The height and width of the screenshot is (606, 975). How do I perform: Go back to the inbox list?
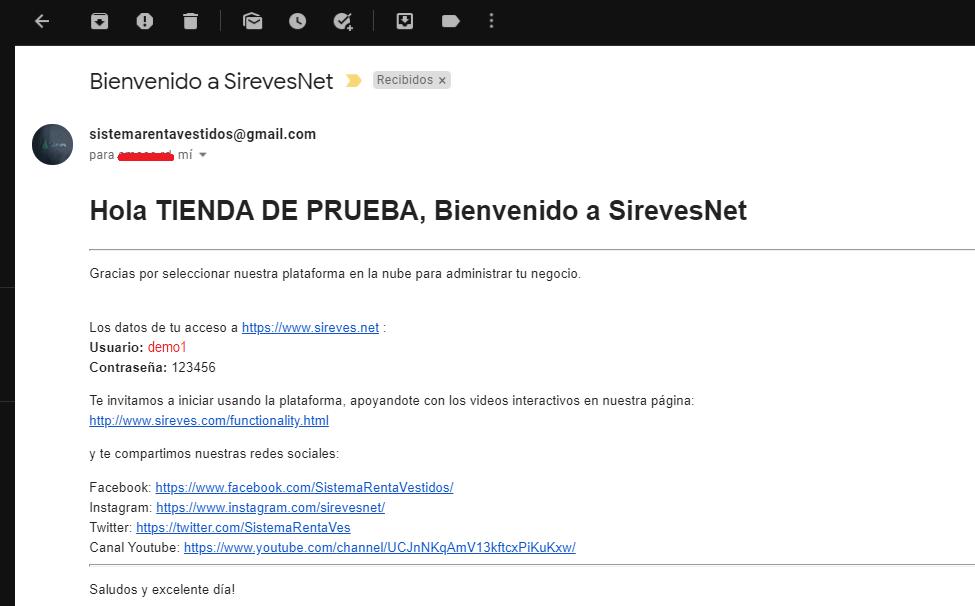[x=42, y=21]
